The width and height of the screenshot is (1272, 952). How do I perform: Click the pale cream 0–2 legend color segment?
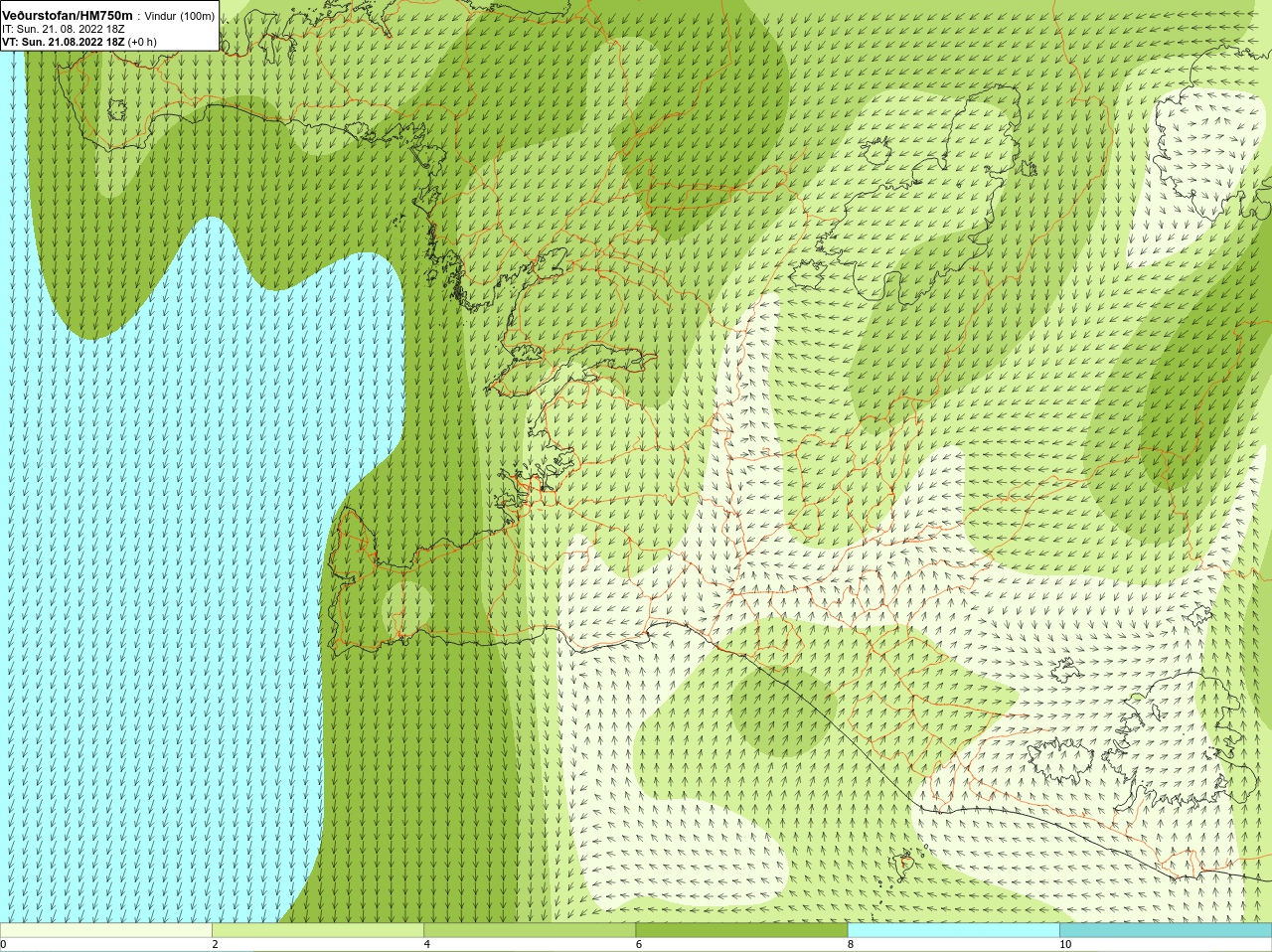tap(106, 930)
